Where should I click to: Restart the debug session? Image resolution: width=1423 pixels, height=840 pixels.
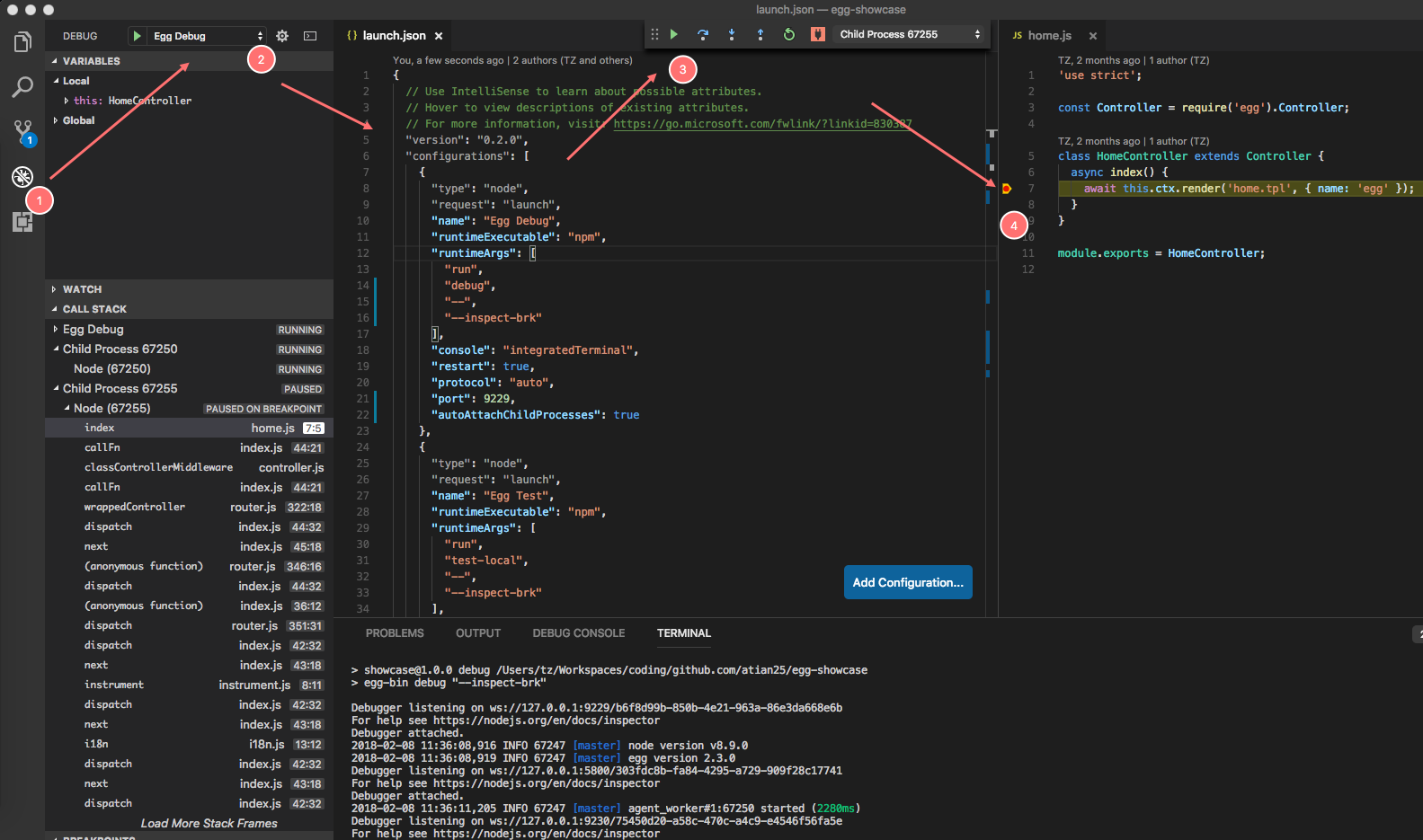789,34
